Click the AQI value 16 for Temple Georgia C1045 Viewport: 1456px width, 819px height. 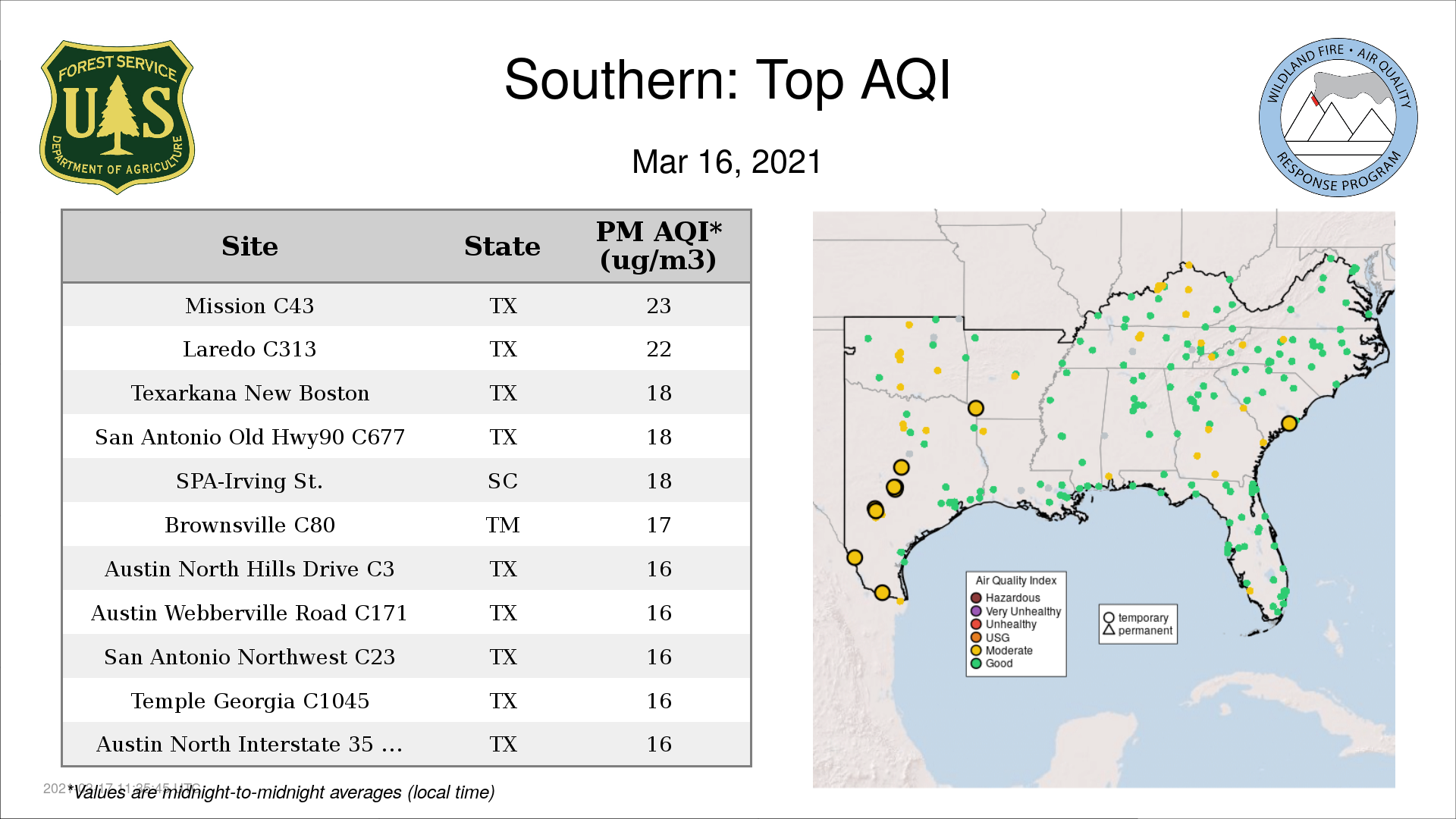coord(658,701)
